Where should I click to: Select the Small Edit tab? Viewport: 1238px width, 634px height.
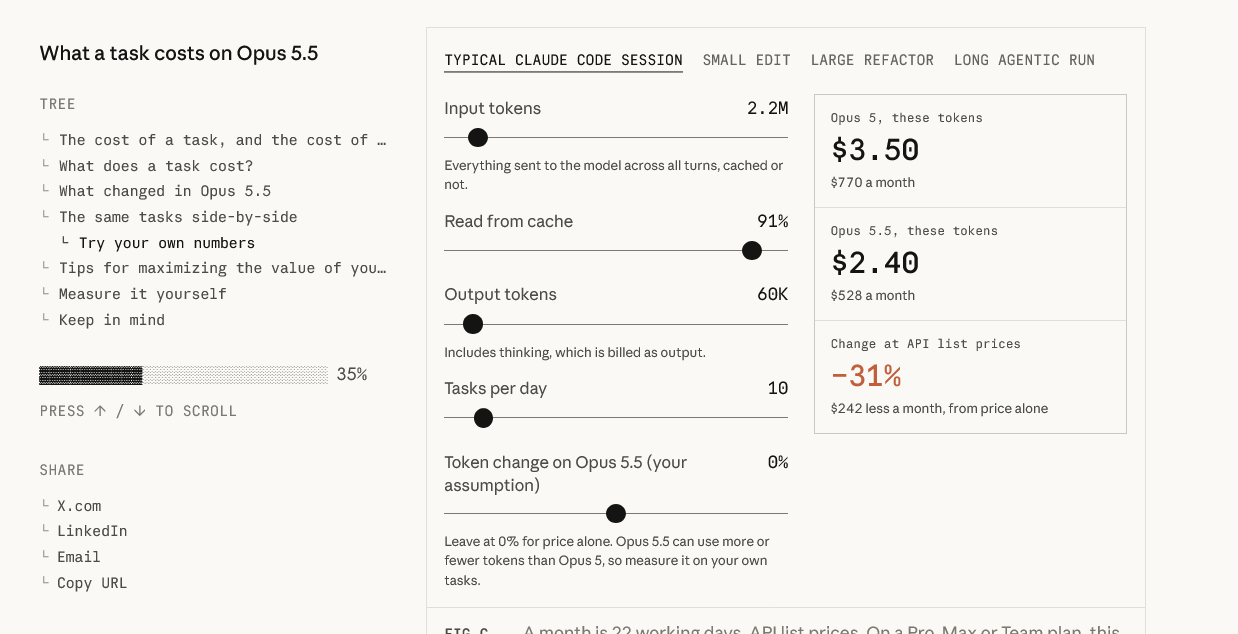[746, 60]
